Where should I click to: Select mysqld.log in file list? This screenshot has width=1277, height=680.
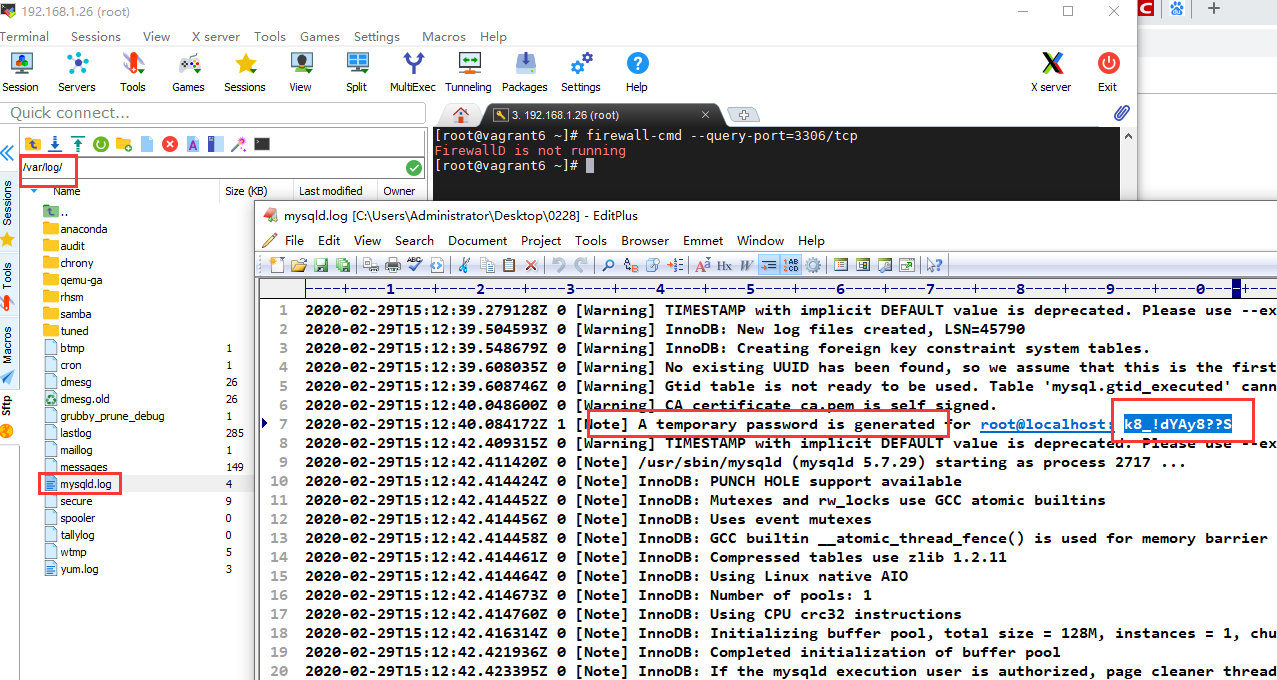[85, 484]
